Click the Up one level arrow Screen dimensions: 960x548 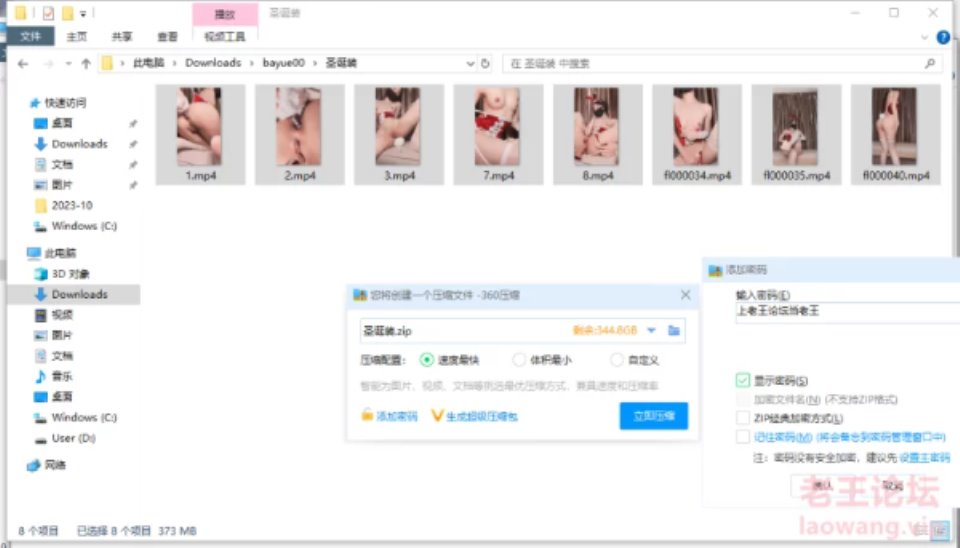(x=86, y=63)
